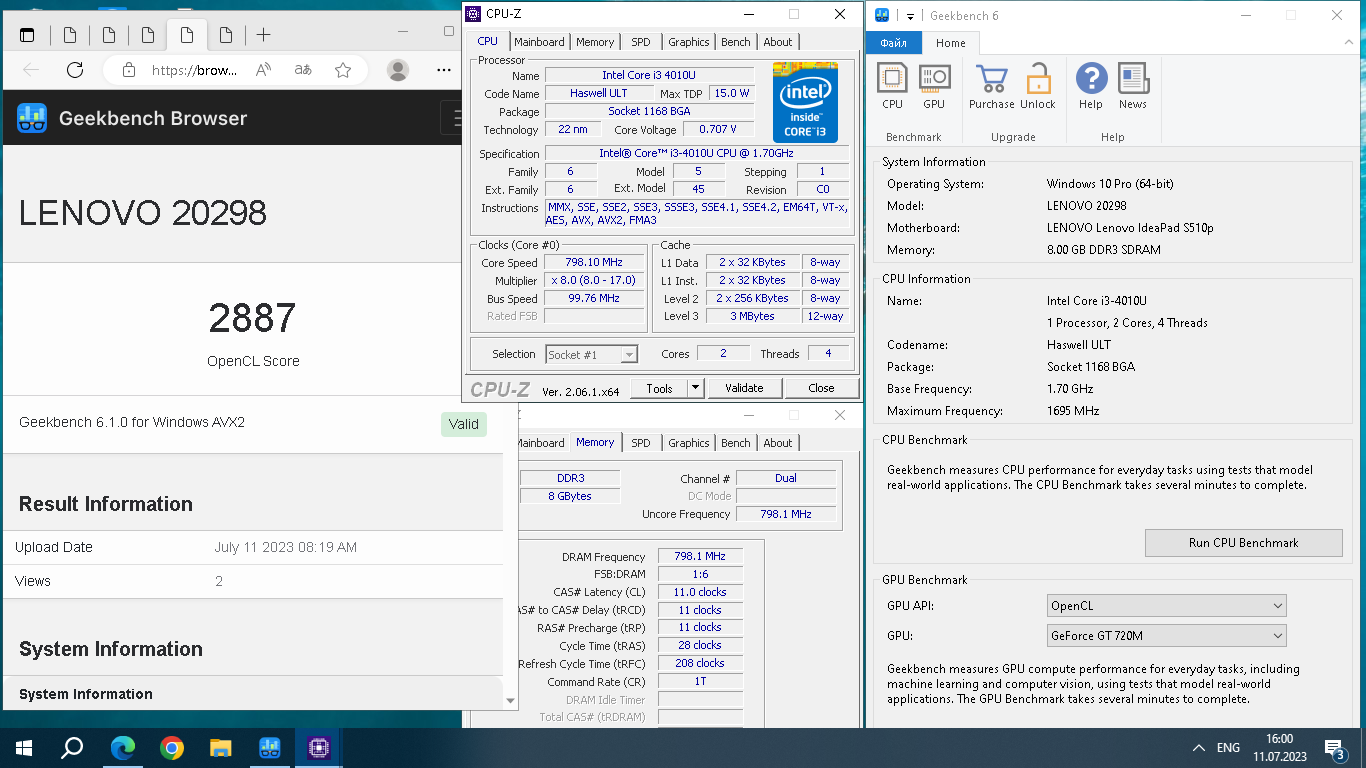The image size is (1366, 768).
Task: Select the Home ribbon tab
Action: [x=950, y=43]
